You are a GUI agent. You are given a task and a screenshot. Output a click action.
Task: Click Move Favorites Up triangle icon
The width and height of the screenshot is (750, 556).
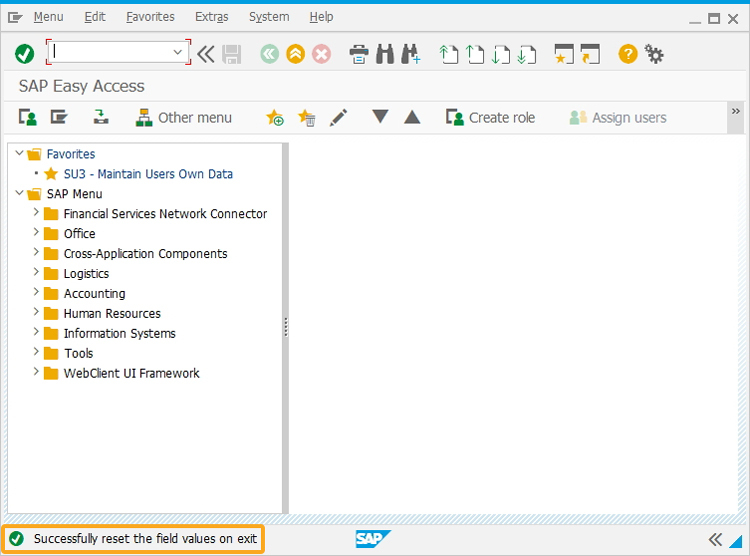point(412,117)
